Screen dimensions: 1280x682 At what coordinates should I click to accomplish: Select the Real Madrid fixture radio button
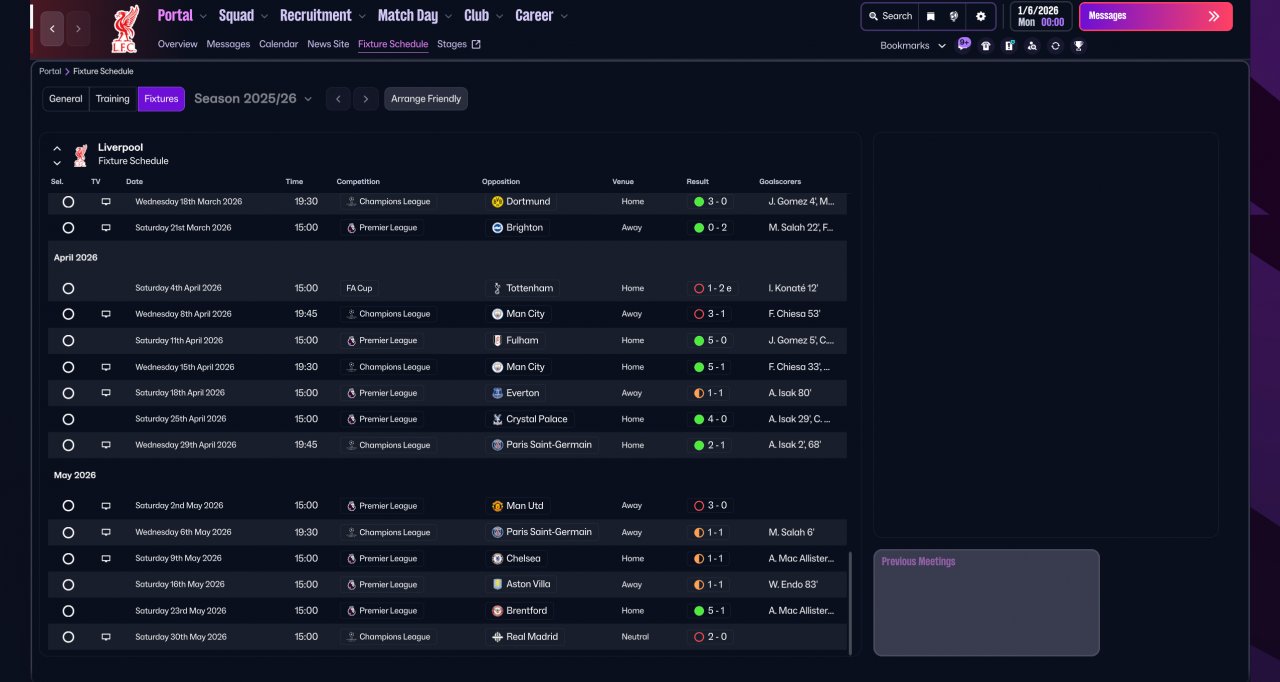click(68, 637)
